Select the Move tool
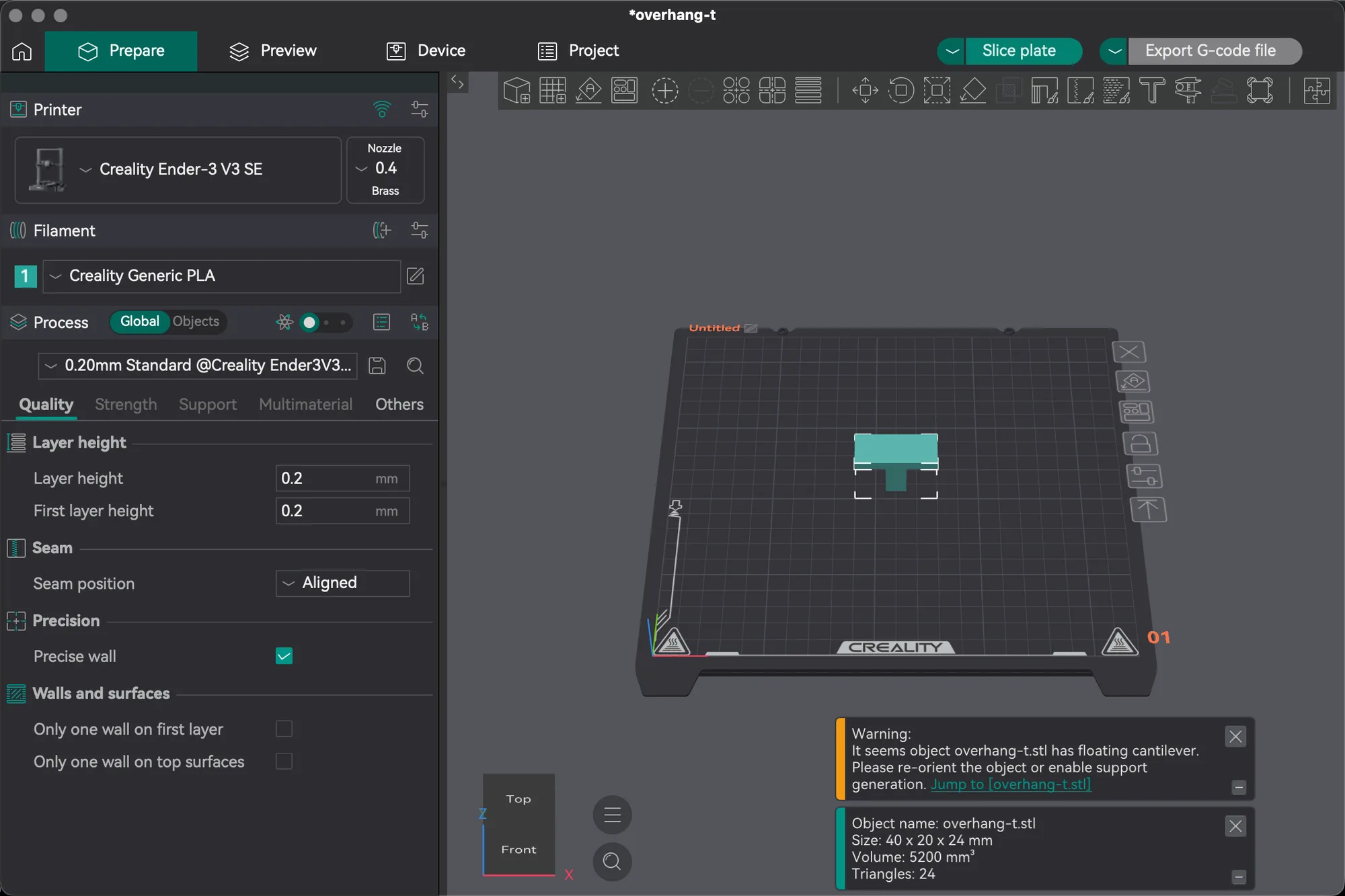 [865, 90]
